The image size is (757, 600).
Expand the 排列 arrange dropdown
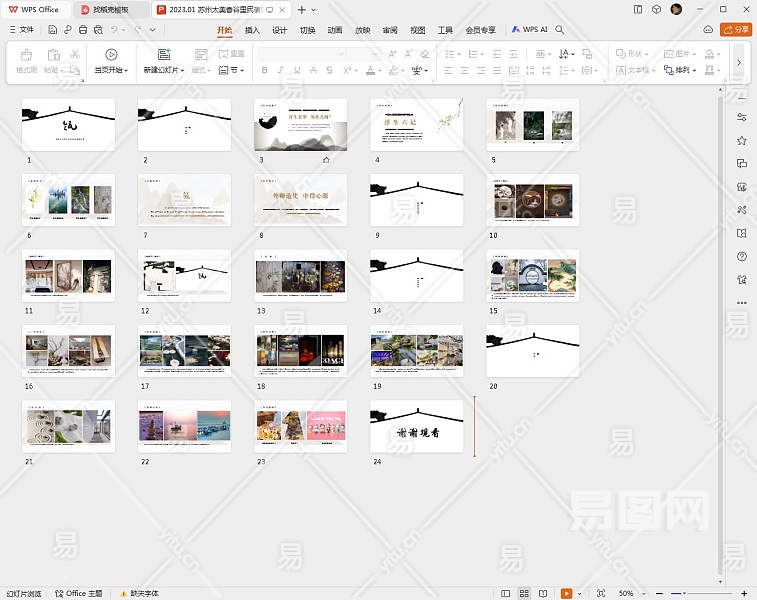686,70
